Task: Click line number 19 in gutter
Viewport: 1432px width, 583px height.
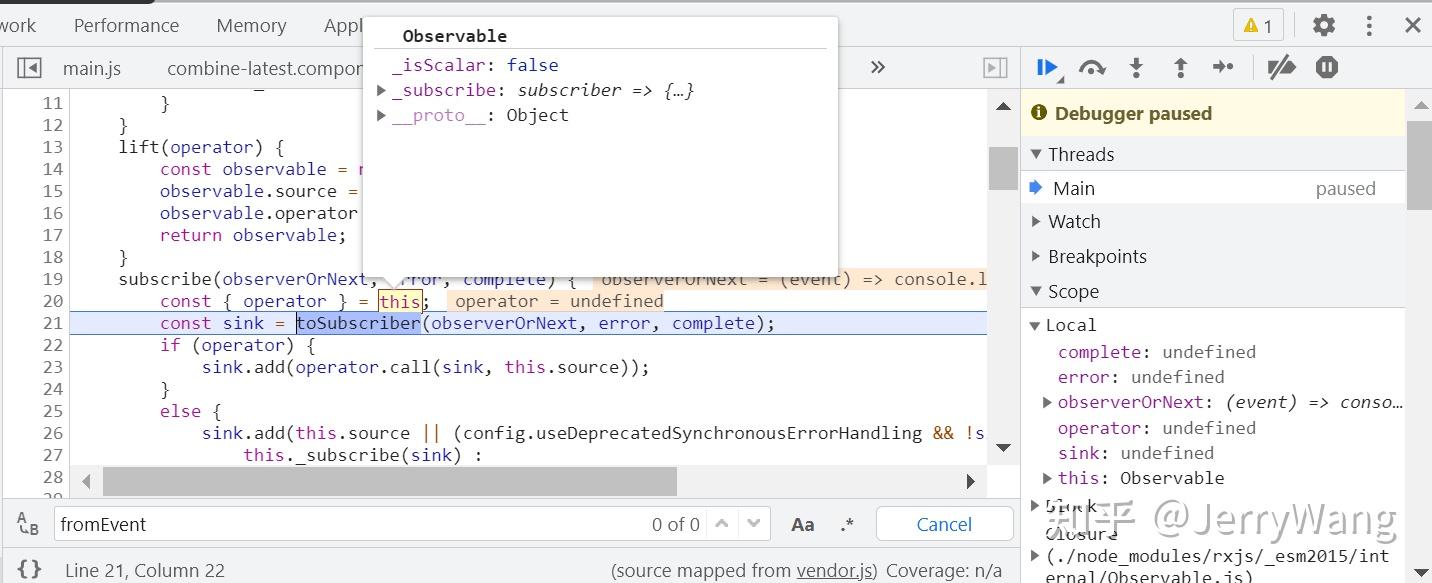Action: pyautogui.click(x=53, y=279)
